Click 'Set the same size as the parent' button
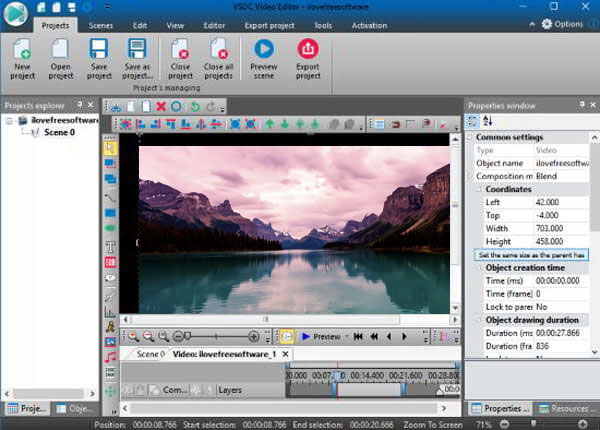This screenshot has height=430, width=600. (530, 255)
